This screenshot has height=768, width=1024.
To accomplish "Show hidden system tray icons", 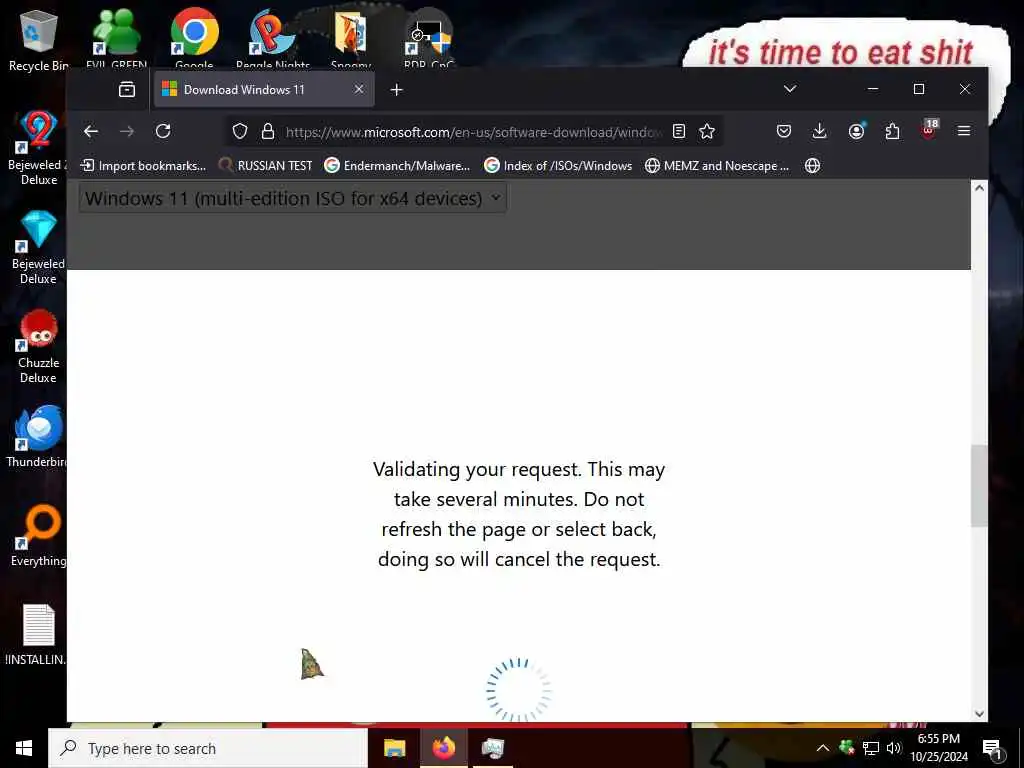I will coord(823,748).
